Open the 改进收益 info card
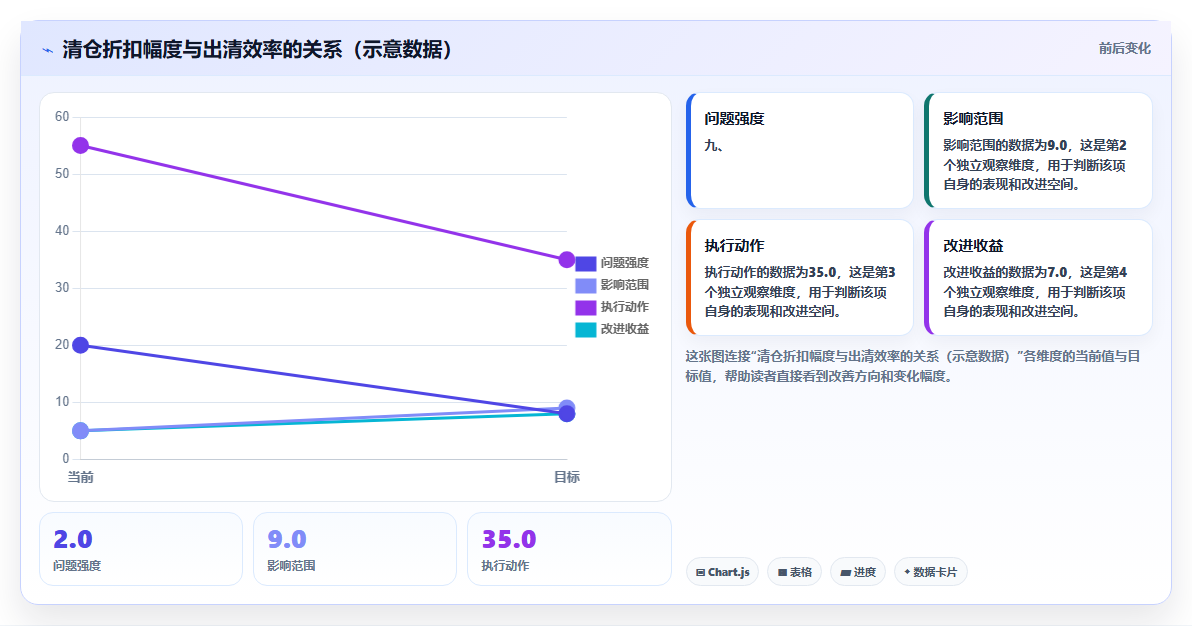The height and width of the screenshot is (626, 1192). (x=1038, y=278)
